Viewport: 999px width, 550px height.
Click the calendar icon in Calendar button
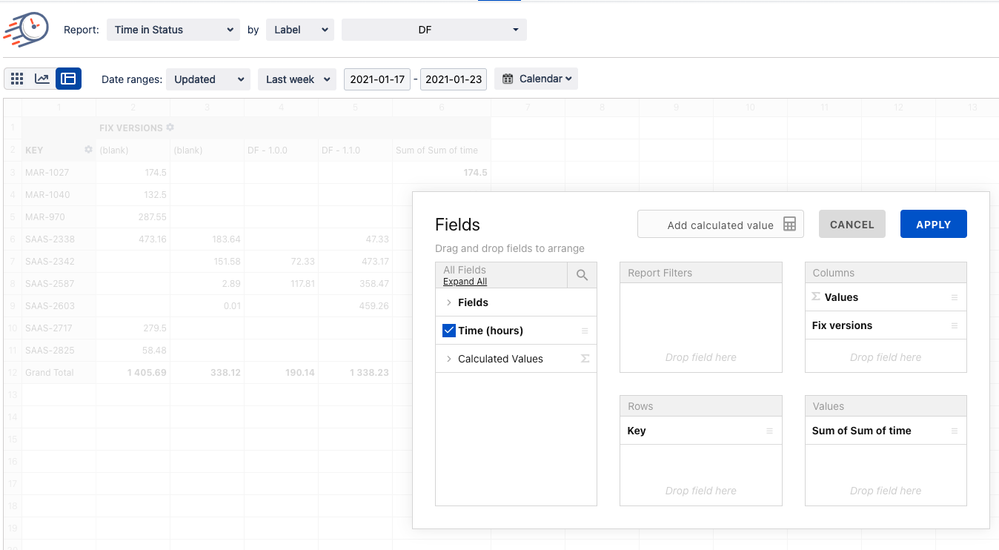tap(508, 79)
